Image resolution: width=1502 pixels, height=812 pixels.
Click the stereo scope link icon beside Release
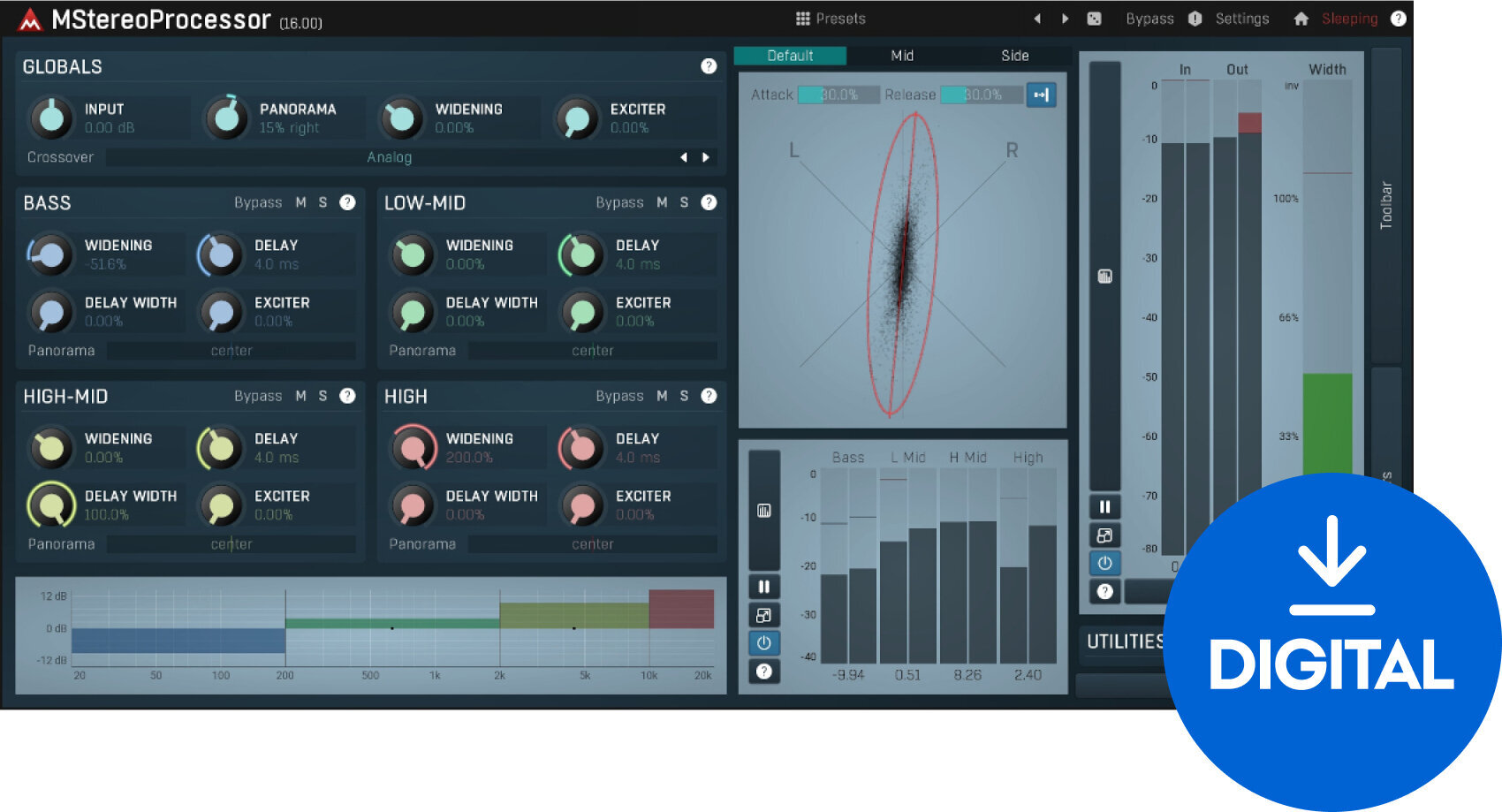pyautogui.click(x=1041, y=95)
